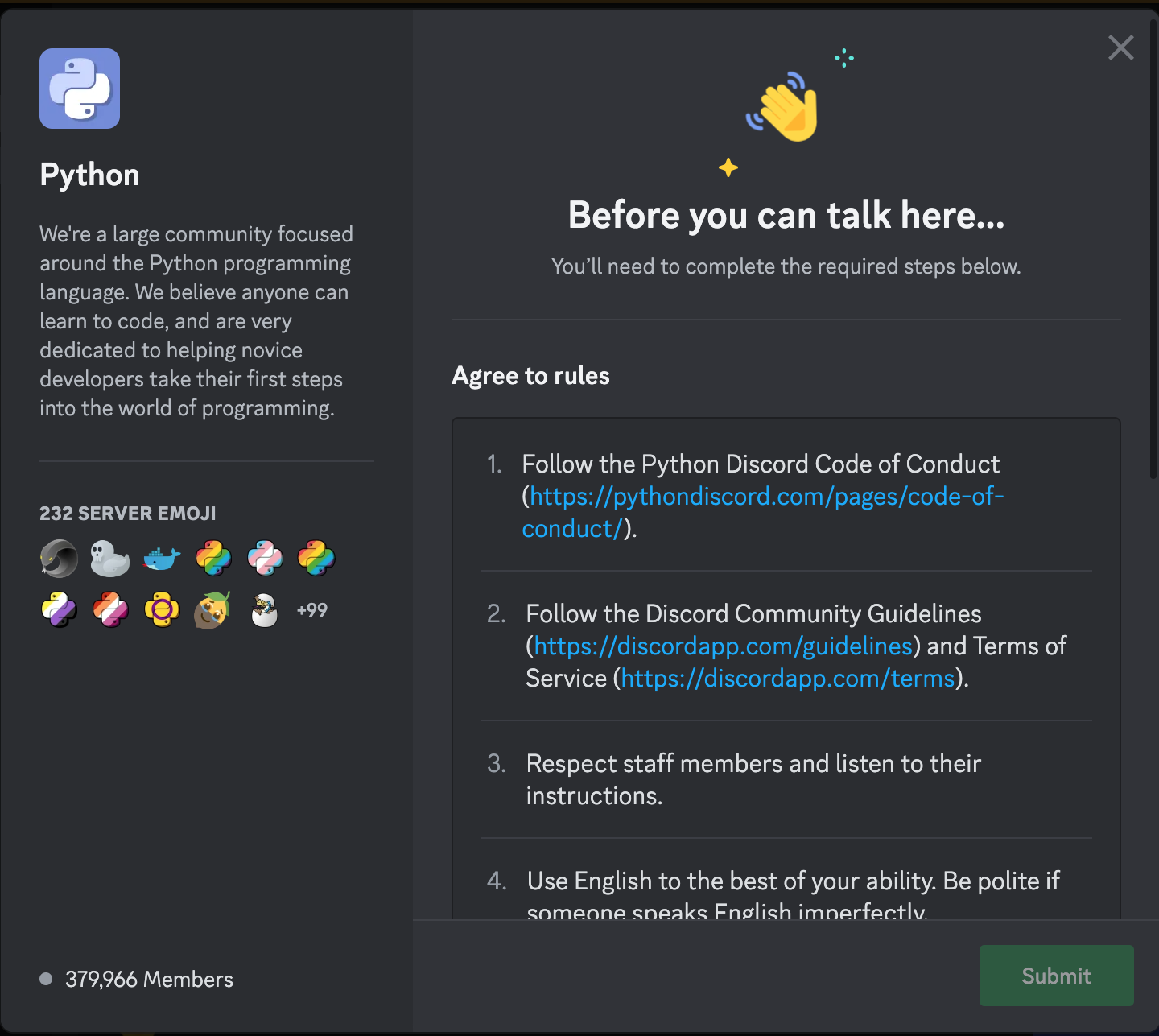1159x1036 pixels.
Task: Select the dark coiled snake emoji
Action: pos(59,558)
